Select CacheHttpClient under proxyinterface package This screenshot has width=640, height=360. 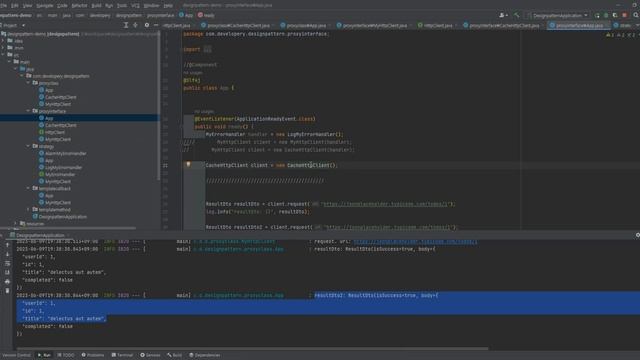[60, 125]
